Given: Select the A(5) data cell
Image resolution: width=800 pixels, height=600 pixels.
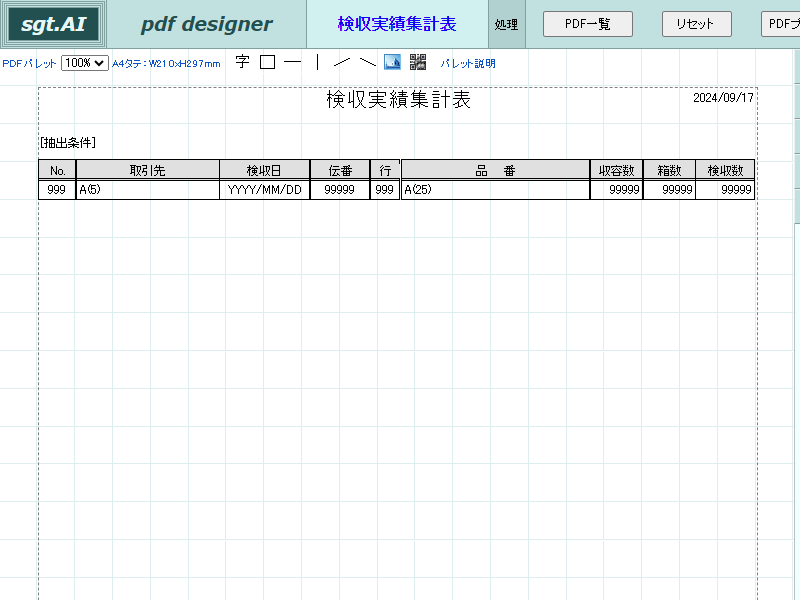Looking at the screenshot, I should pyautogui.click(x=147, y=190).
